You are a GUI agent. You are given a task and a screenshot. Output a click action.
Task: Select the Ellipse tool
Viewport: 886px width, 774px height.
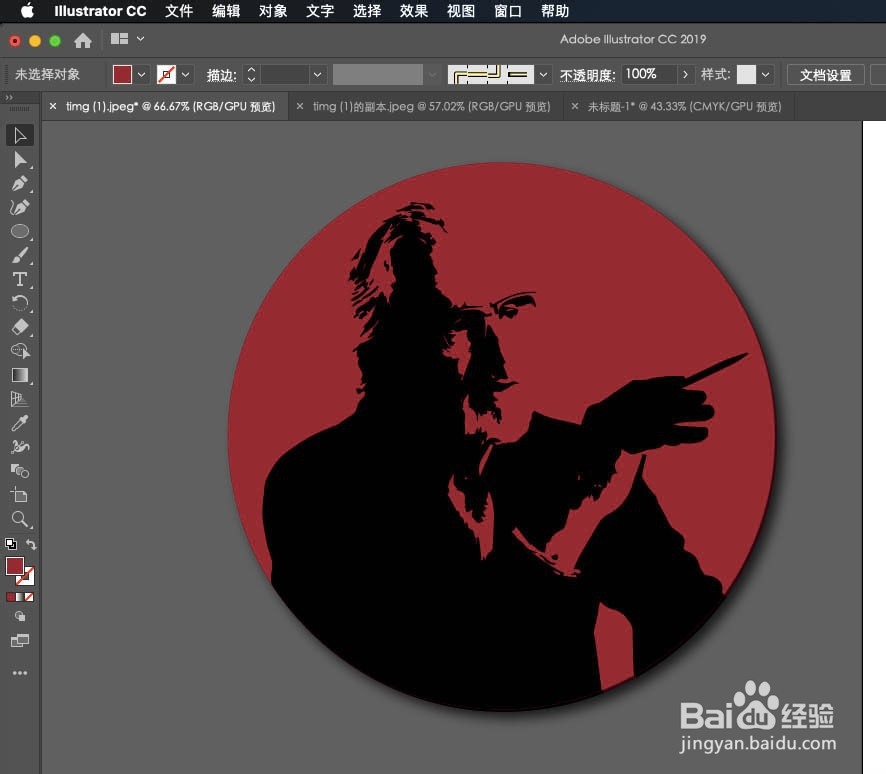tap(20, 232)
